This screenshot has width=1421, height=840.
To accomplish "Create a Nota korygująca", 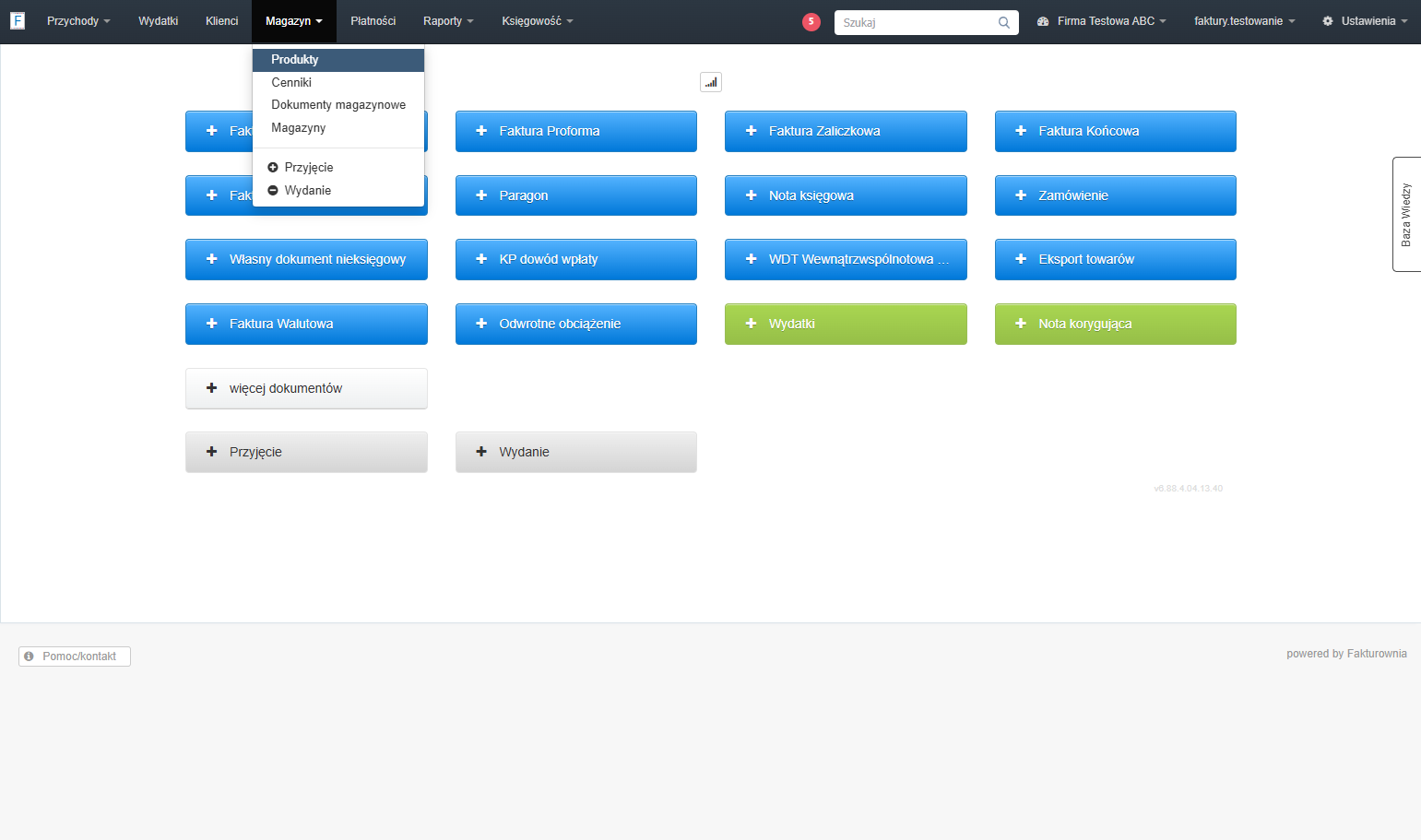I will (x=1116, y=324).
